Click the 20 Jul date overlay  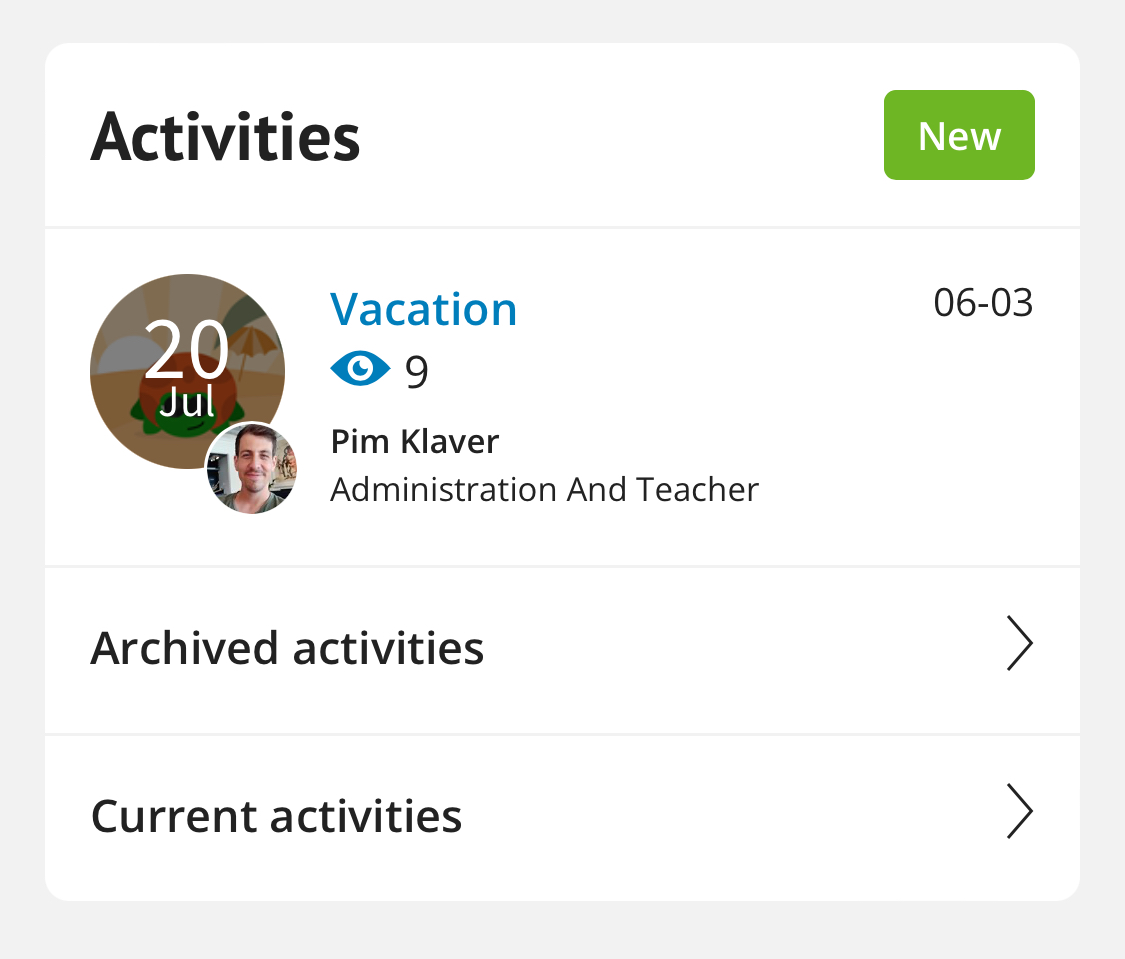click(x=187, y=367)
